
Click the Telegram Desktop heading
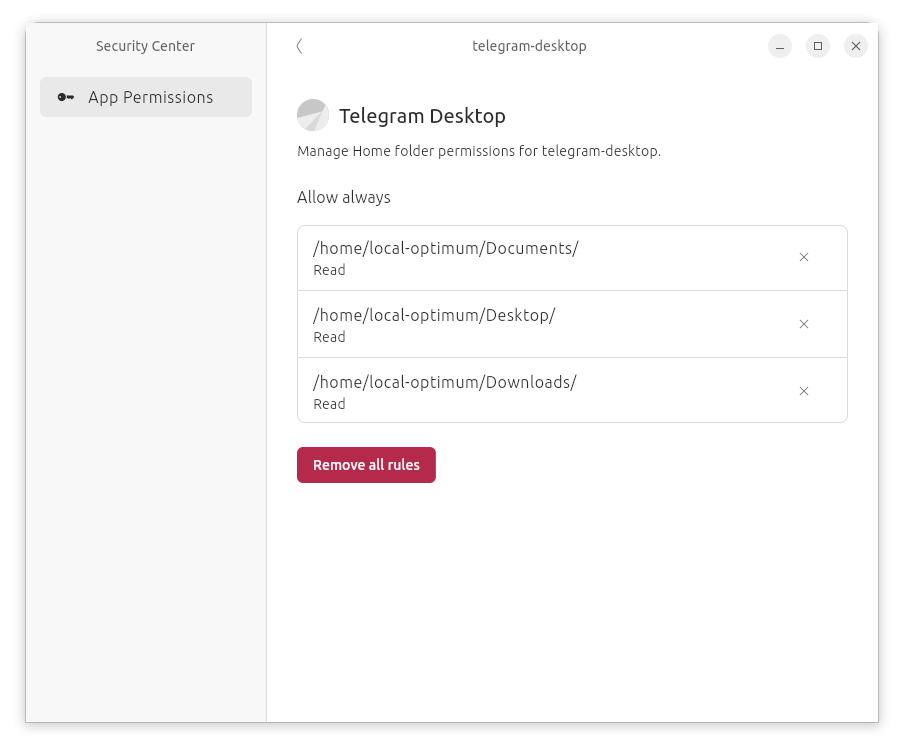(x=422, y=116)
